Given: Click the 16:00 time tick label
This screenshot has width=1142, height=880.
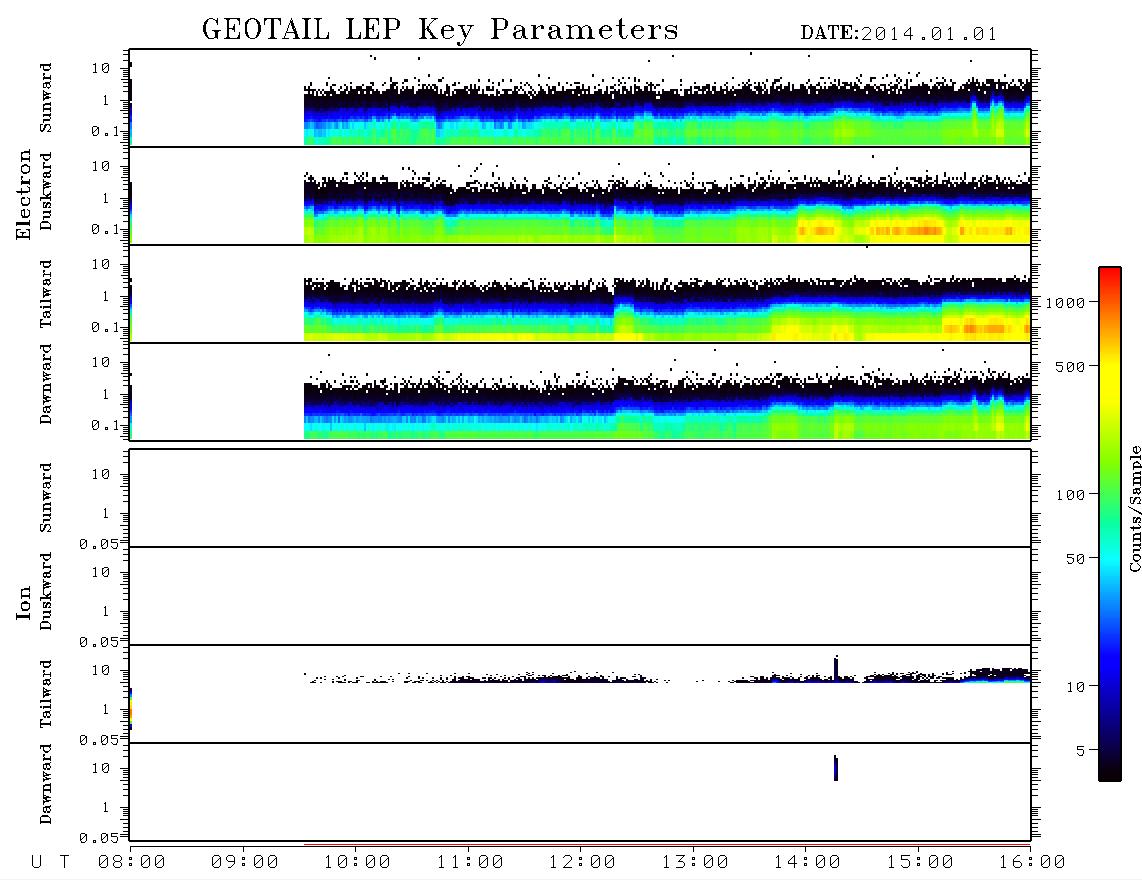Looking at the screenshot, I should click(1032, 863).
